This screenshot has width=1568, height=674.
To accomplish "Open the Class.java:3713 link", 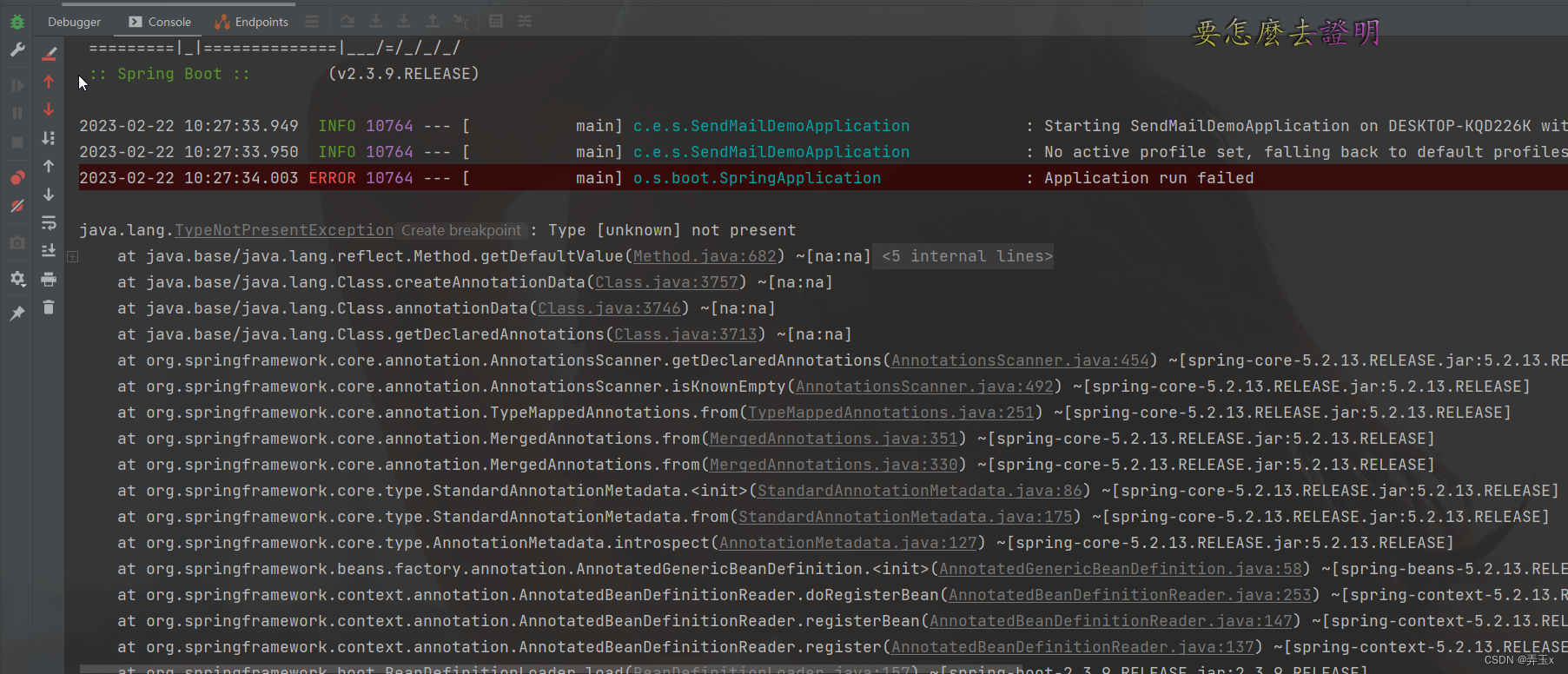I will (x=685, y=334).
